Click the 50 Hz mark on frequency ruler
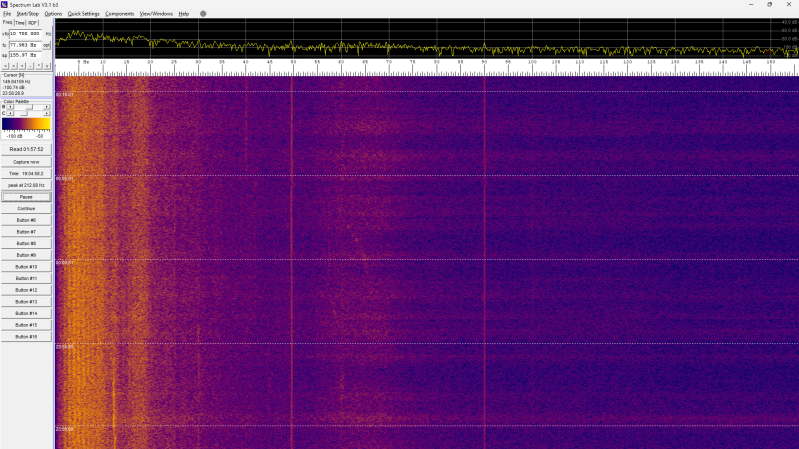The height and width of the screenshot is (449, 799). point(294,62)
